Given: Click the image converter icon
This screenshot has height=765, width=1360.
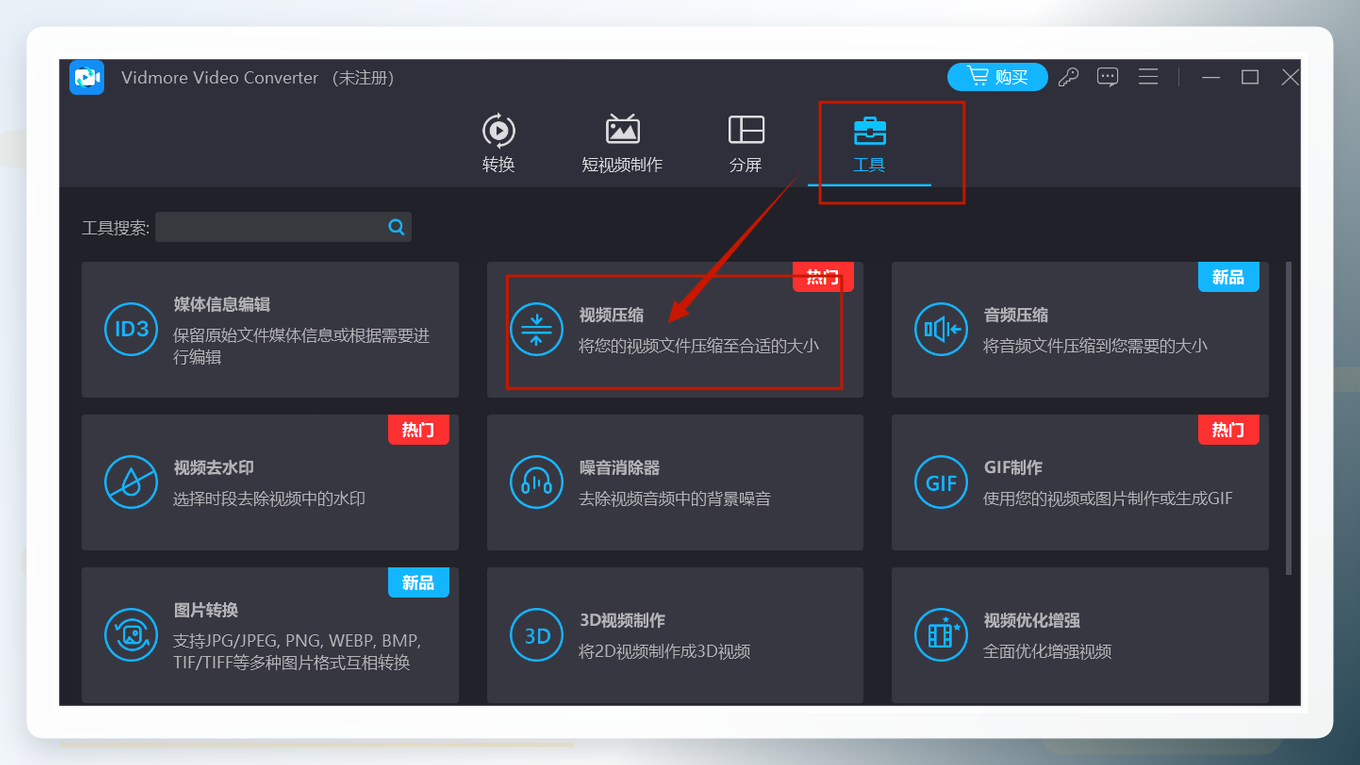Looking at the screenshot, I should 131,635.
